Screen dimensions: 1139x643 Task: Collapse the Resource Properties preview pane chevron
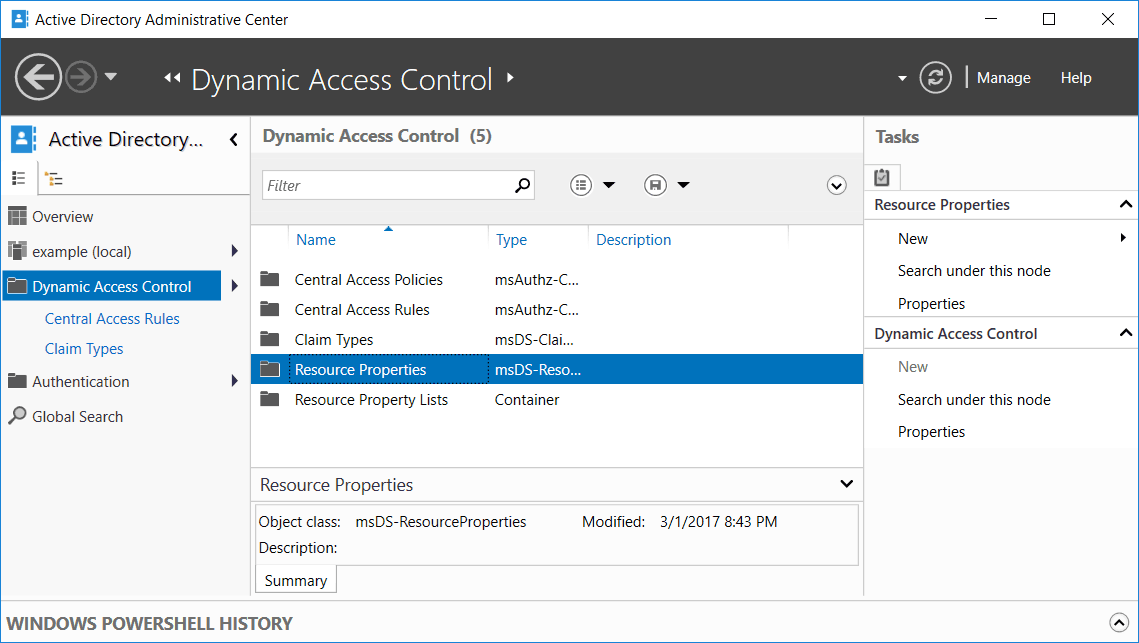point(846,484)
